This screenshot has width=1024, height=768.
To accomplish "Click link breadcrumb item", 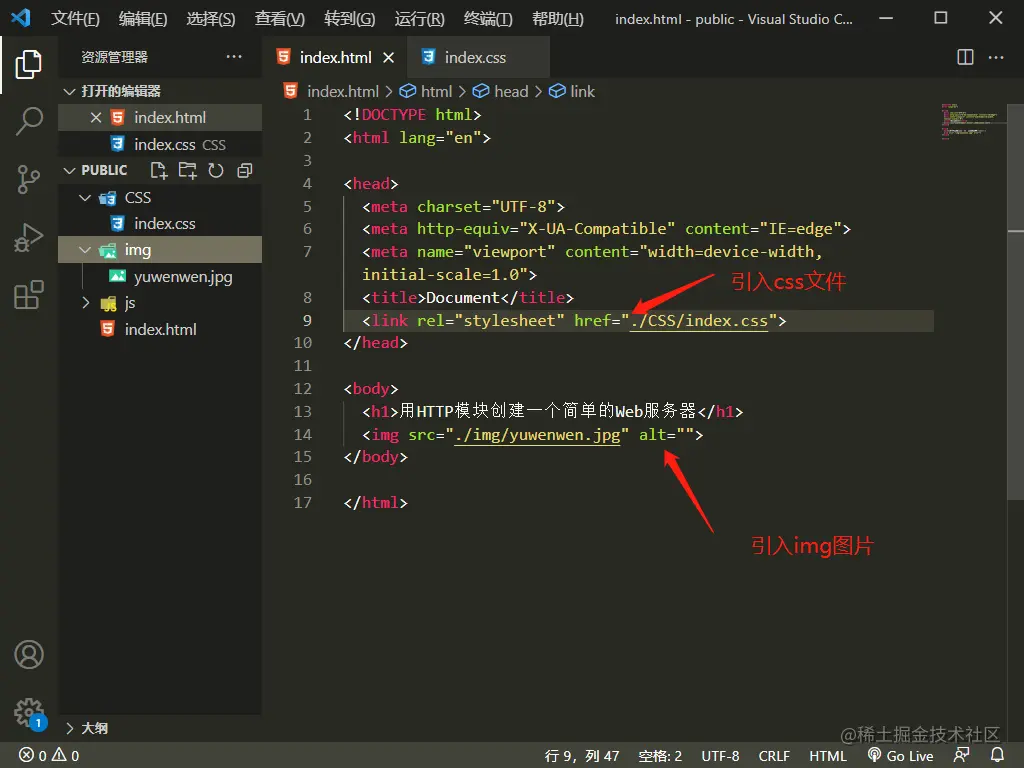I will 572,91.
